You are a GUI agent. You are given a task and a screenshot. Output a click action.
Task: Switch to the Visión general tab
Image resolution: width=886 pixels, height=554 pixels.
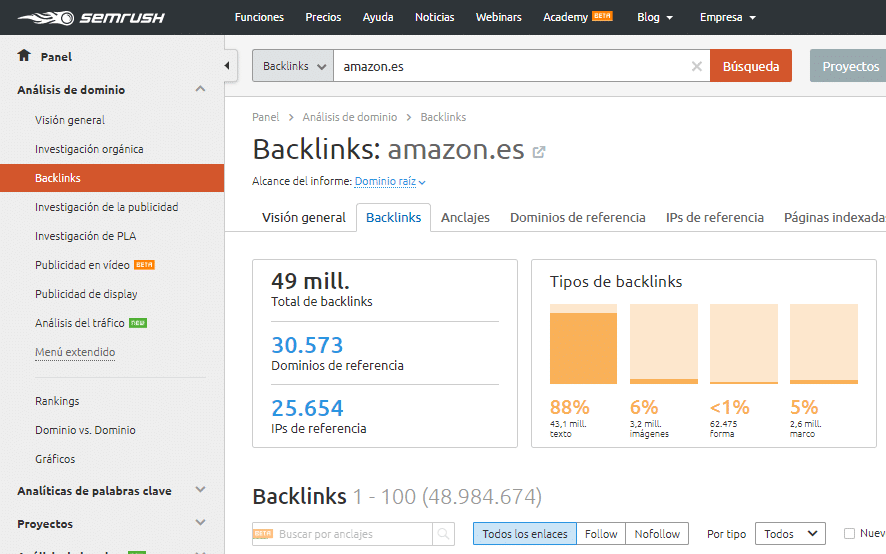tap(304, 218)
